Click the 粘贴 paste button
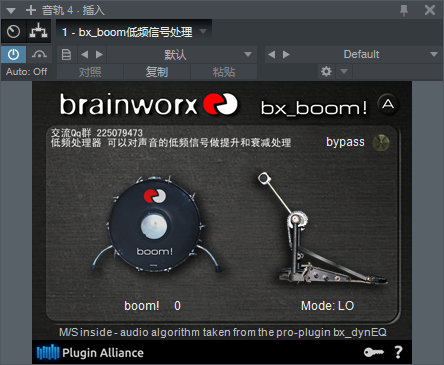 coord(224,72)
